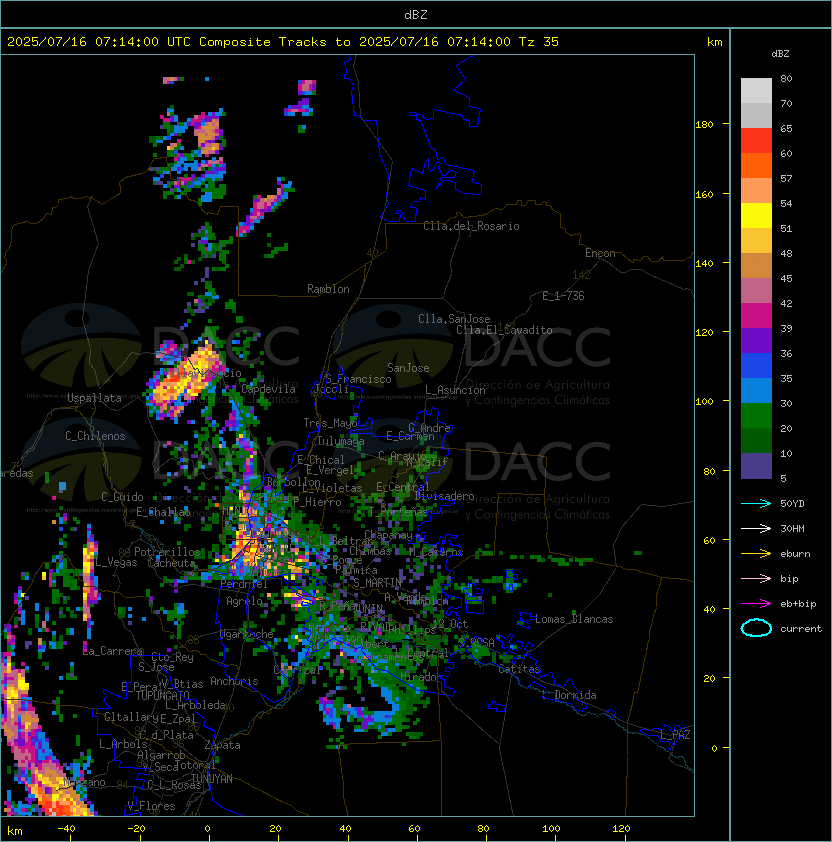
Task: Click the Clla.SanJose map label
Action: point(454,319)
